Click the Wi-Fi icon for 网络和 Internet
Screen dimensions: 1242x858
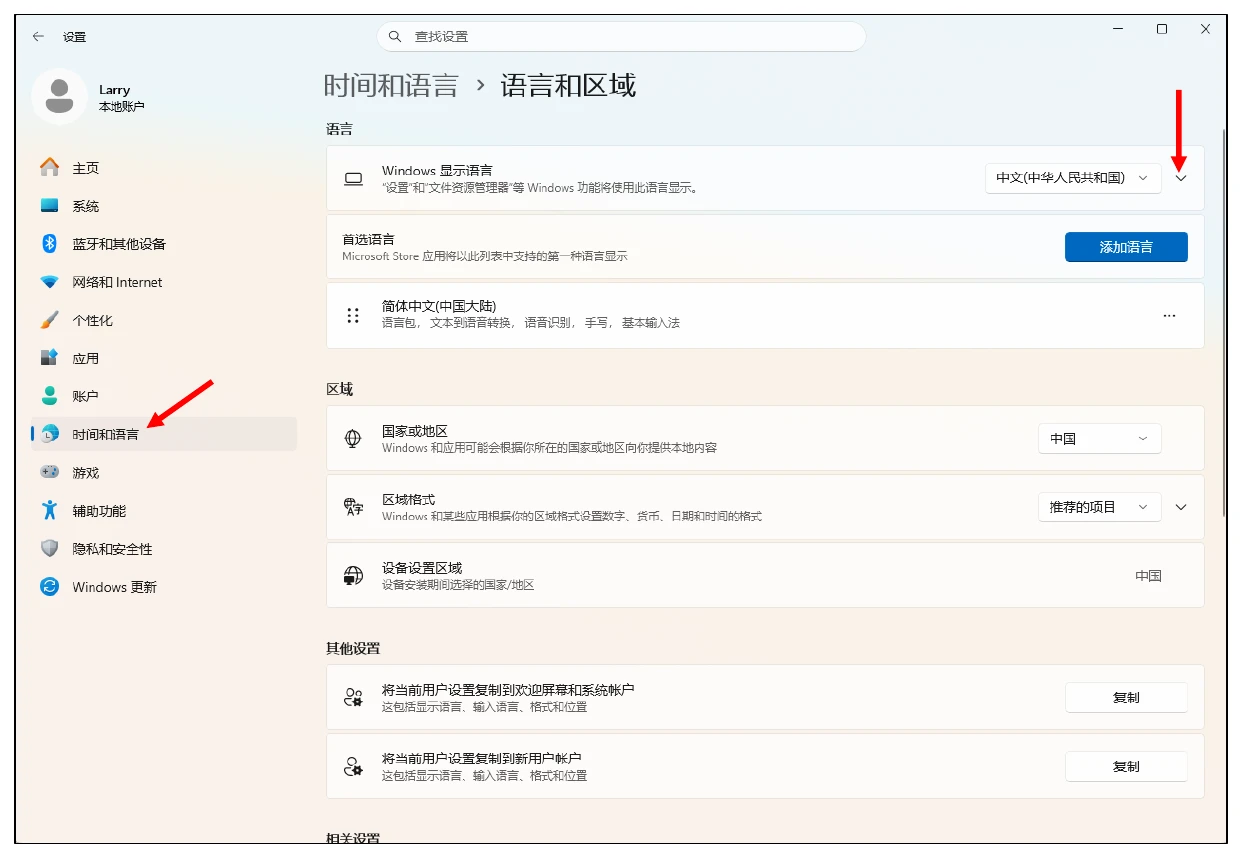point(49,282)
